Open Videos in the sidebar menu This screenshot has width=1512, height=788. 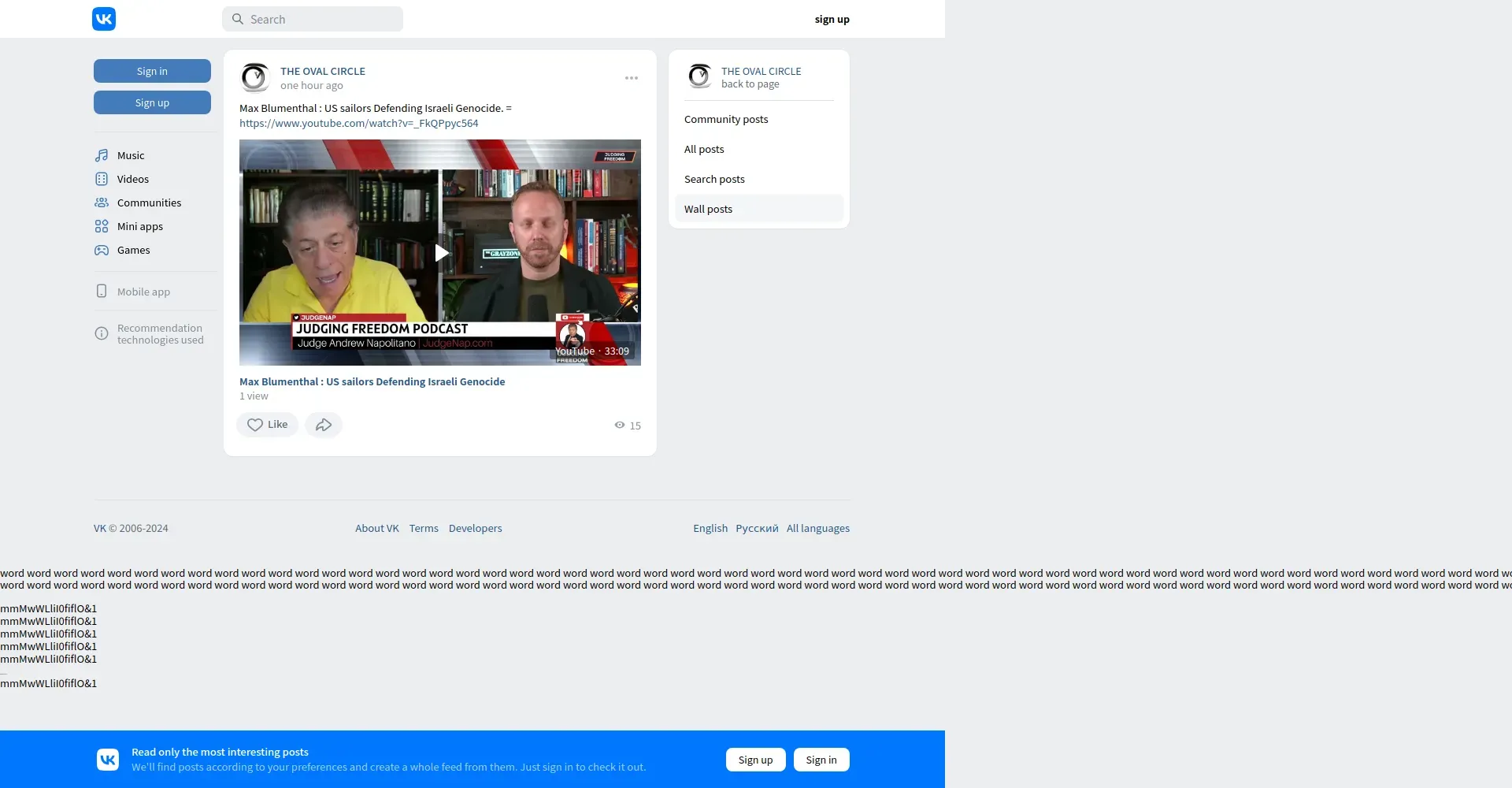(x=133, y=179)
